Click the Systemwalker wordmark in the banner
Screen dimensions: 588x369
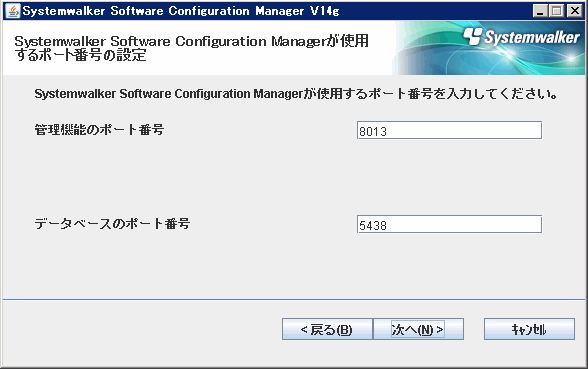(532, 38)
